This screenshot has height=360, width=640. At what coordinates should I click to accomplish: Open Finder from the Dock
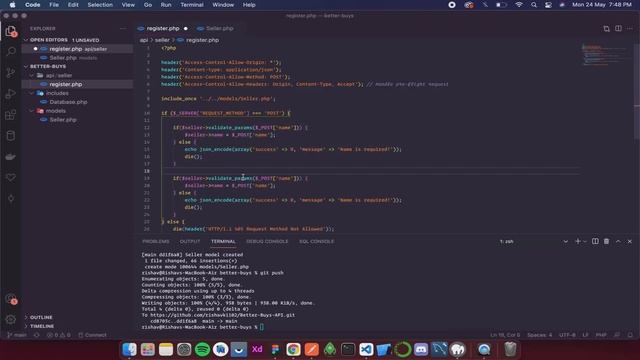(x=129, y=349)
